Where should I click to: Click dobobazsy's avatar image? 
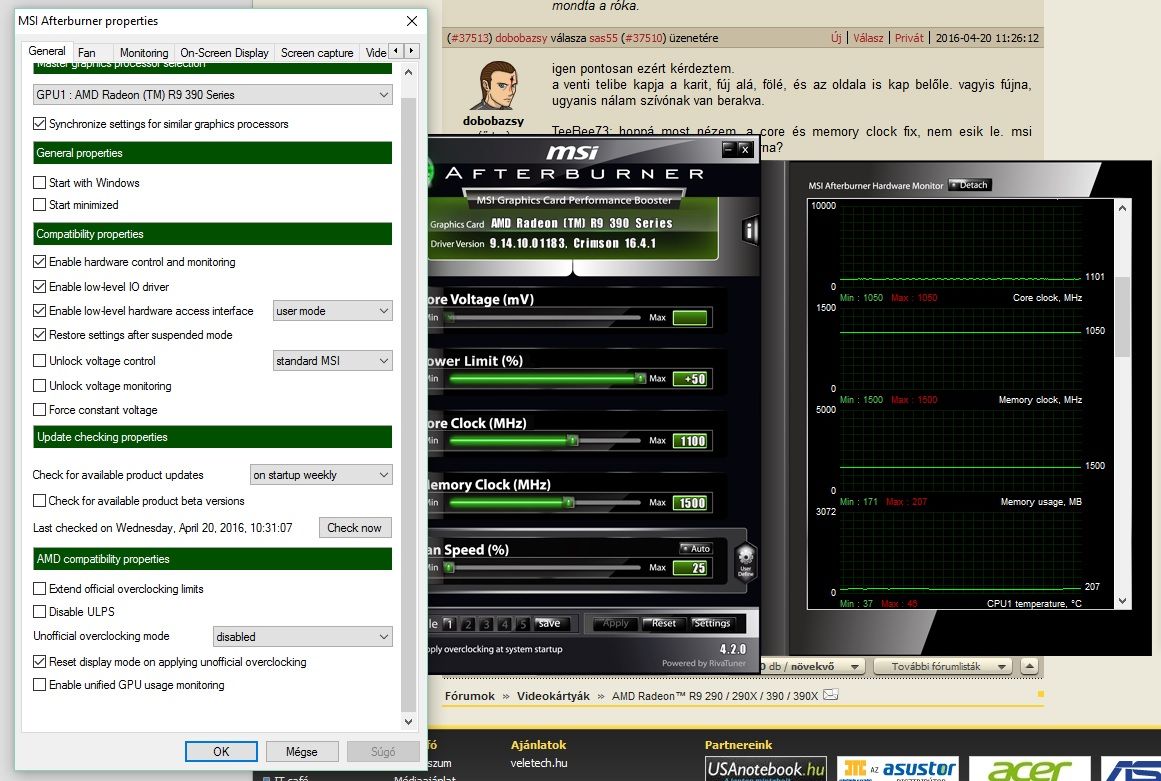(x=498, y=86)
